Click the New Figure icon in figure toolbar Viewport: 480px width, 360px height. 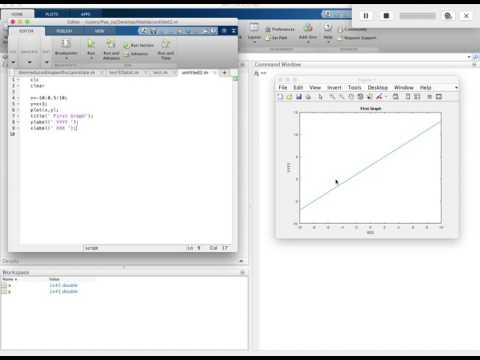coord(280,97)
